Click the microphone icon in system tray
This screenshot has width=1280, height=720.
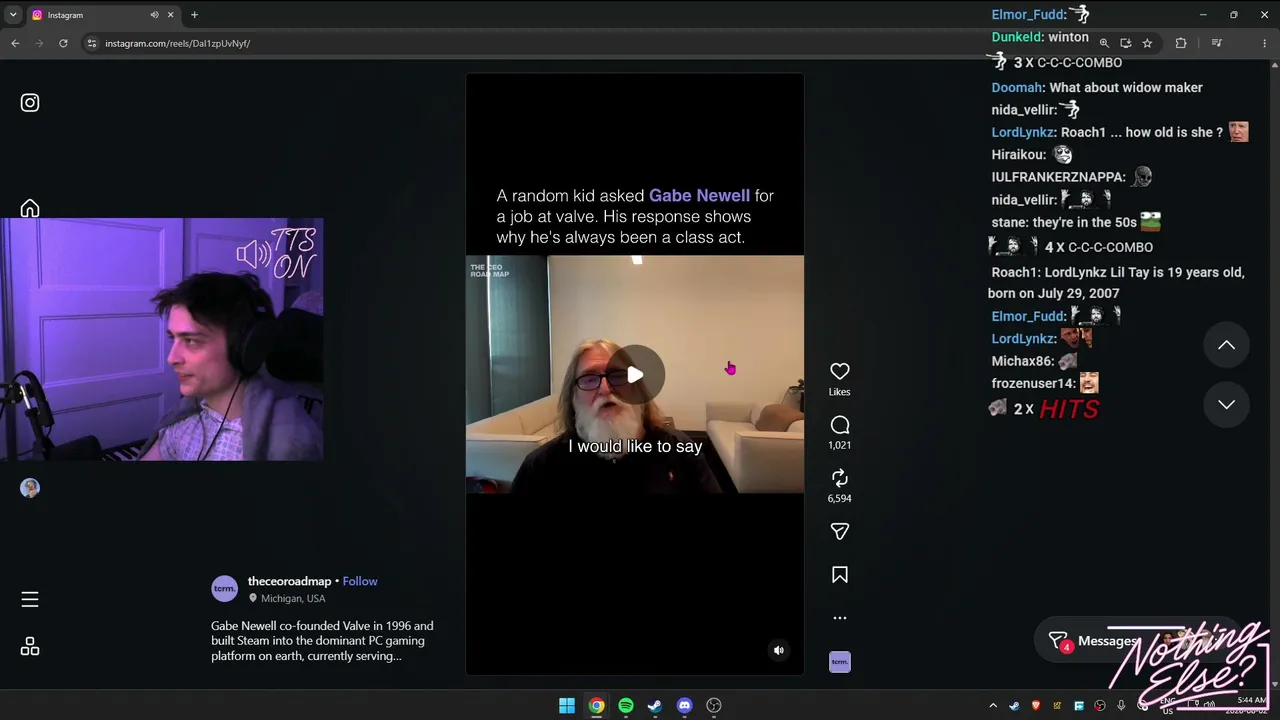pos(1121,706)
